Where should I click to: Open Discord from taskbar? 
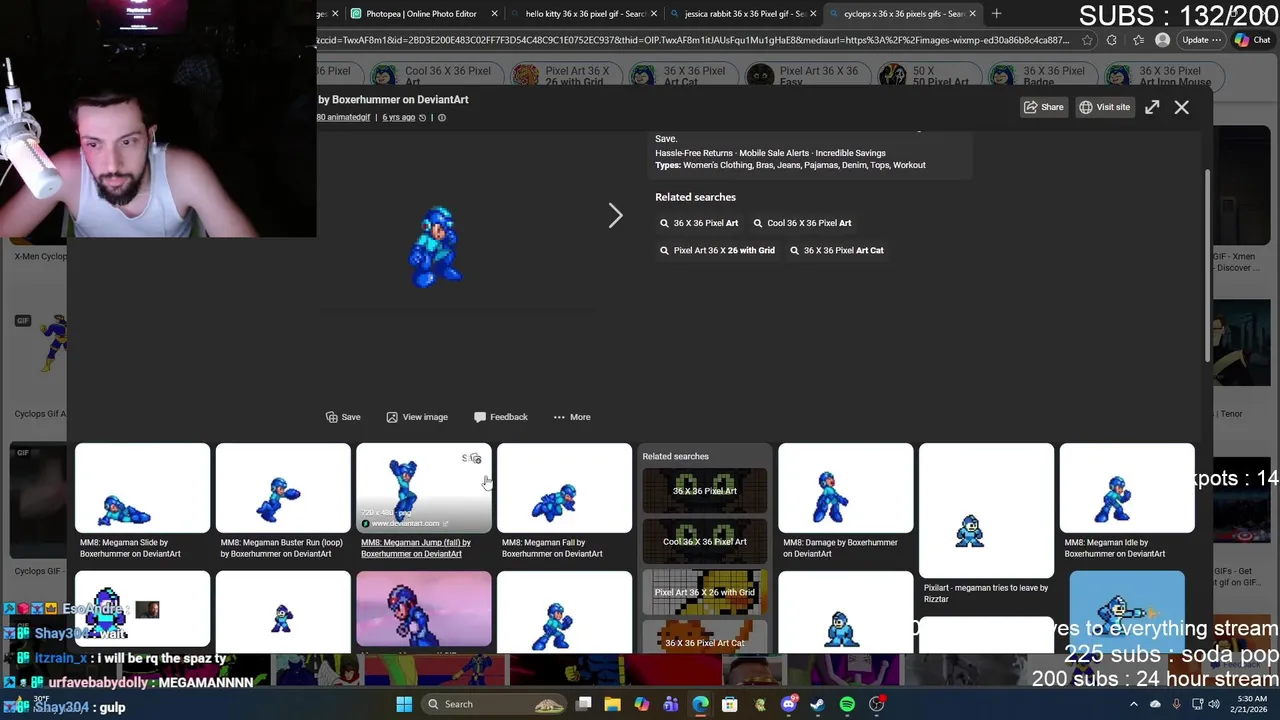tap(789, 704)
